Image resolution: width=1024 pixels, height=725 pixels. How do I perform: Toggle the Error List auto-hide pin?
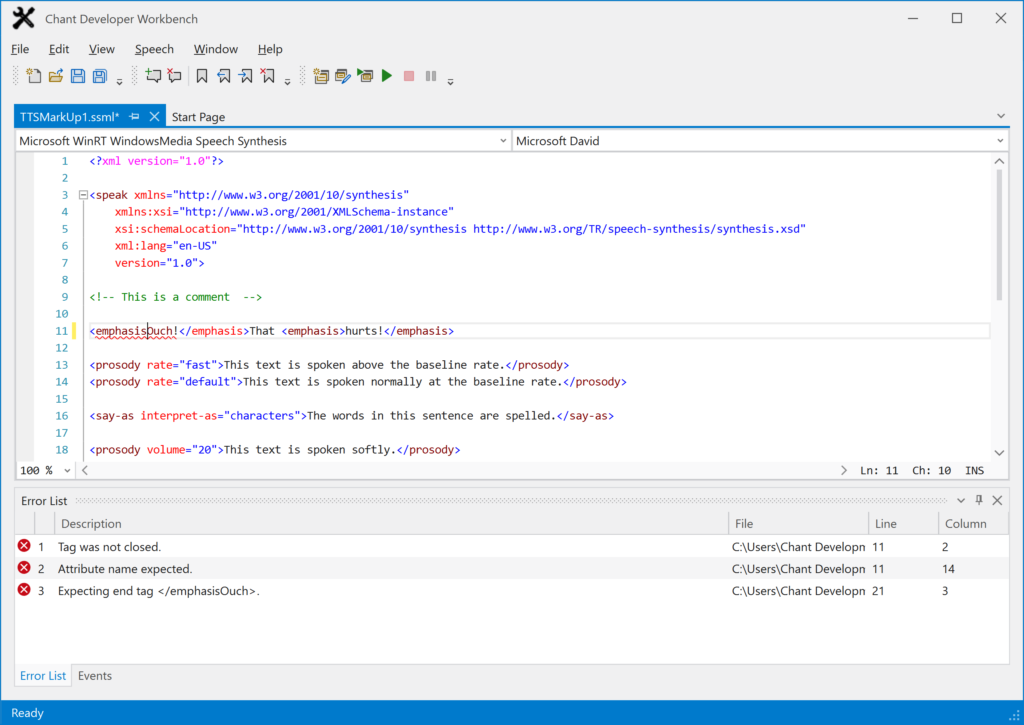click(x=979, y=500)
